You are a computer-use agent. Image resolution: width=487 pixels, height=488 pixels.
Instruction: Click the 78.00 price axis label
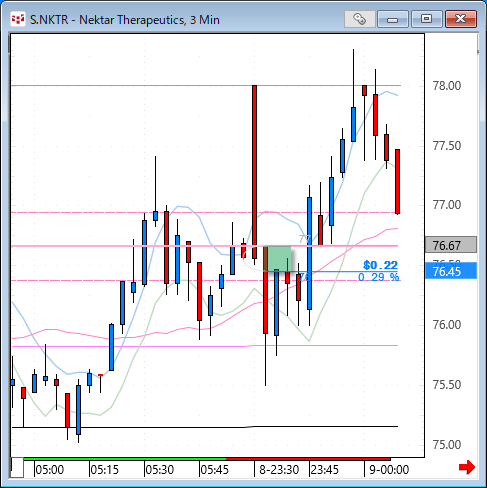click(447, 86)
